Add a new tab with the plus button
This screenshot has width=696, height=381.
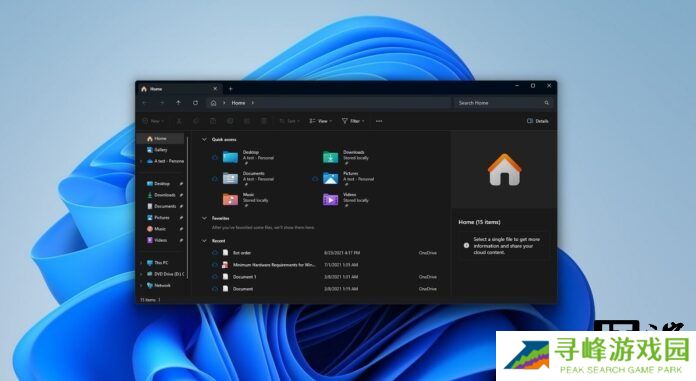pos(230,89)
